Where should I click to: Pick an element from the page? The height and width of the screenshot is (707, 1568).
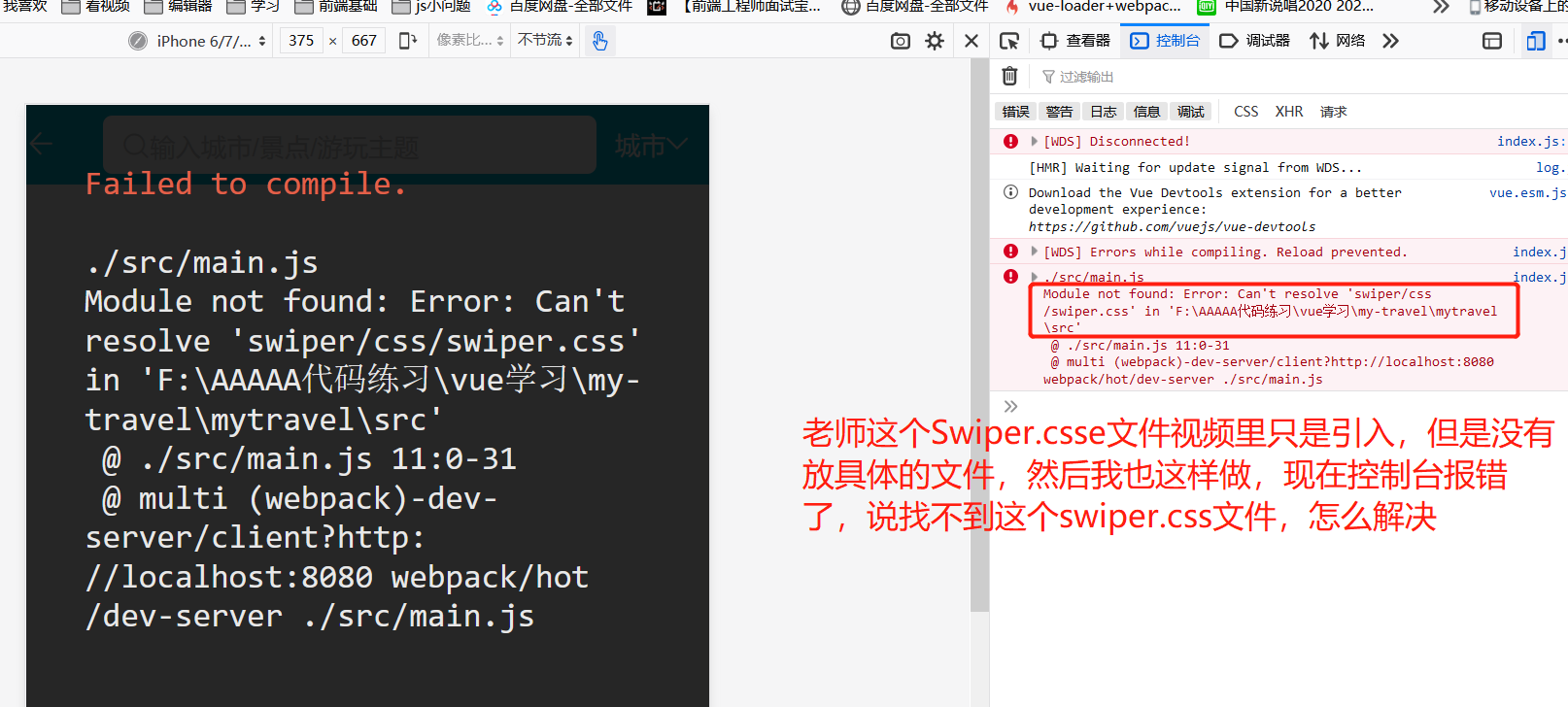point(1009,41)
